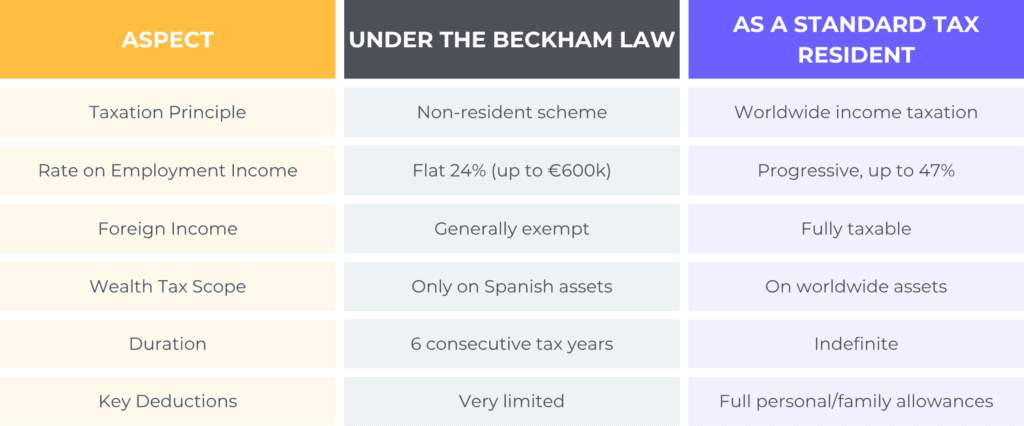Click the UNDER THE BECKHAM LAW header
Viewport: 1024px width, 426px height.
(511, 40)
